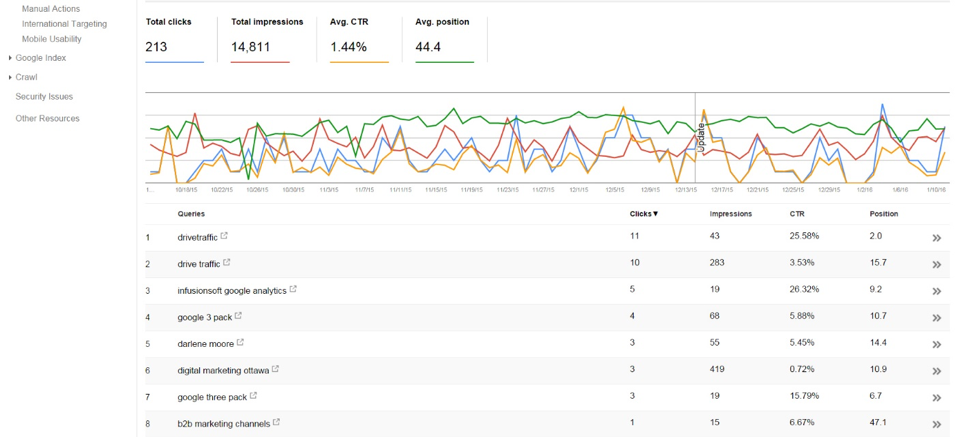Open external link icon for digital marketing ottawa
The height and width of the screenshot is (437, 972).
click(276, 369)
